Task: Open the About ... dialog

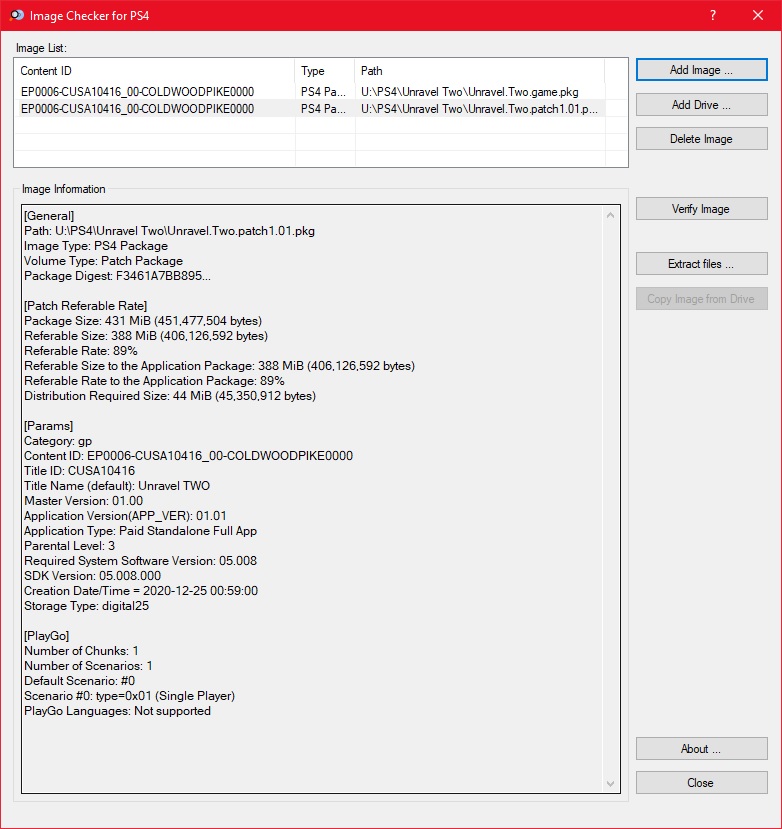Action: 701,749
